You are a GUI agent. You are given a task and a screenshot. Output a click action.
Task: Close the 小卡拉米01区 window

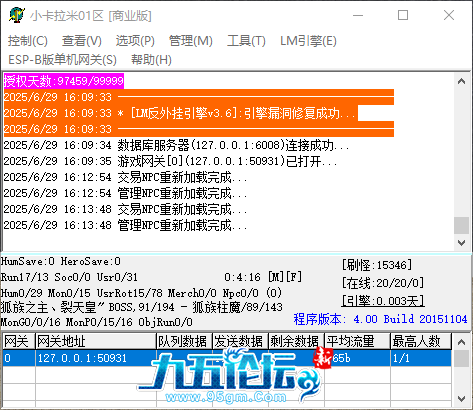click(449, 15)
